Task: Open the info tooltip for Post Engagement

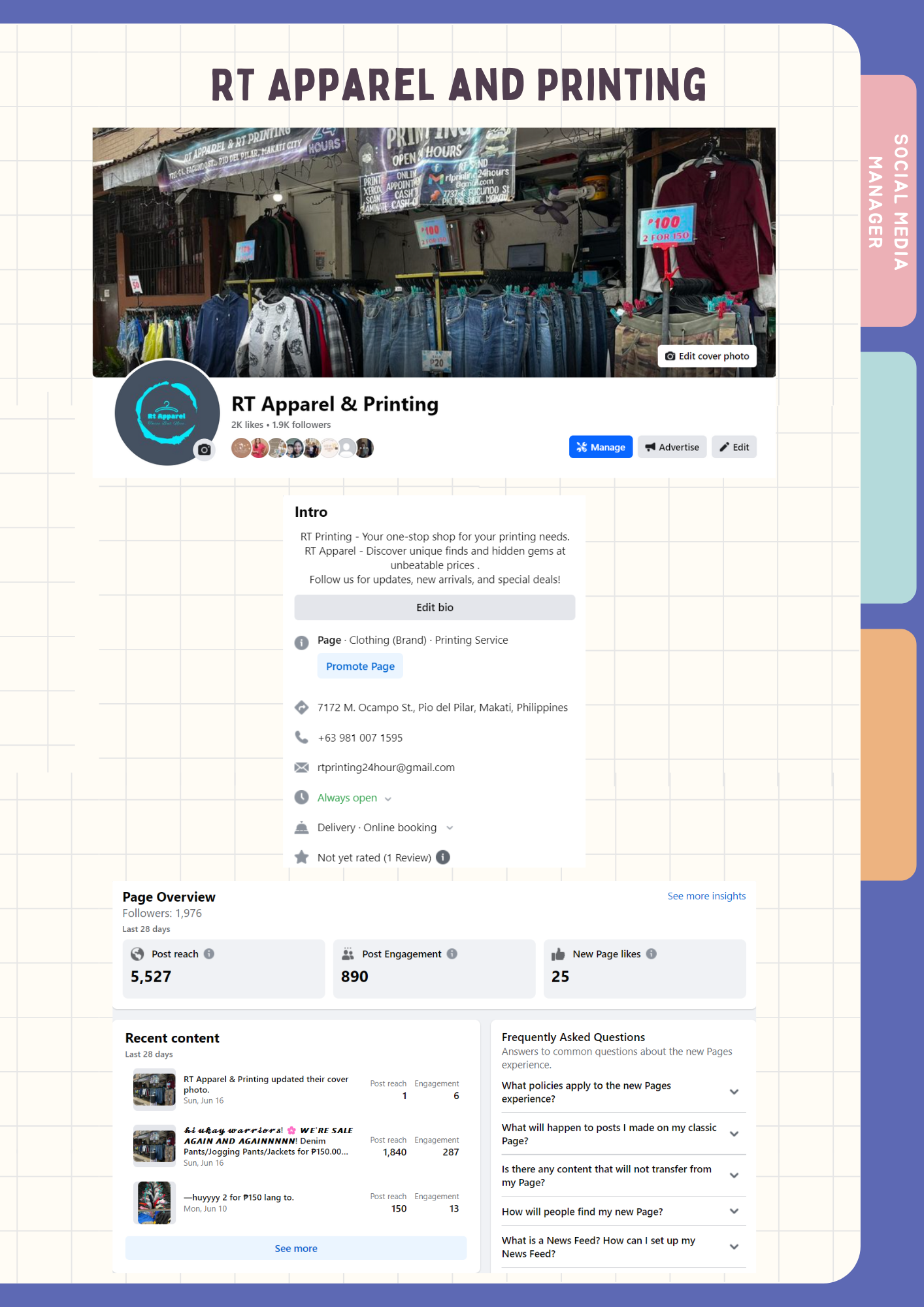Action: coord(452,953)
